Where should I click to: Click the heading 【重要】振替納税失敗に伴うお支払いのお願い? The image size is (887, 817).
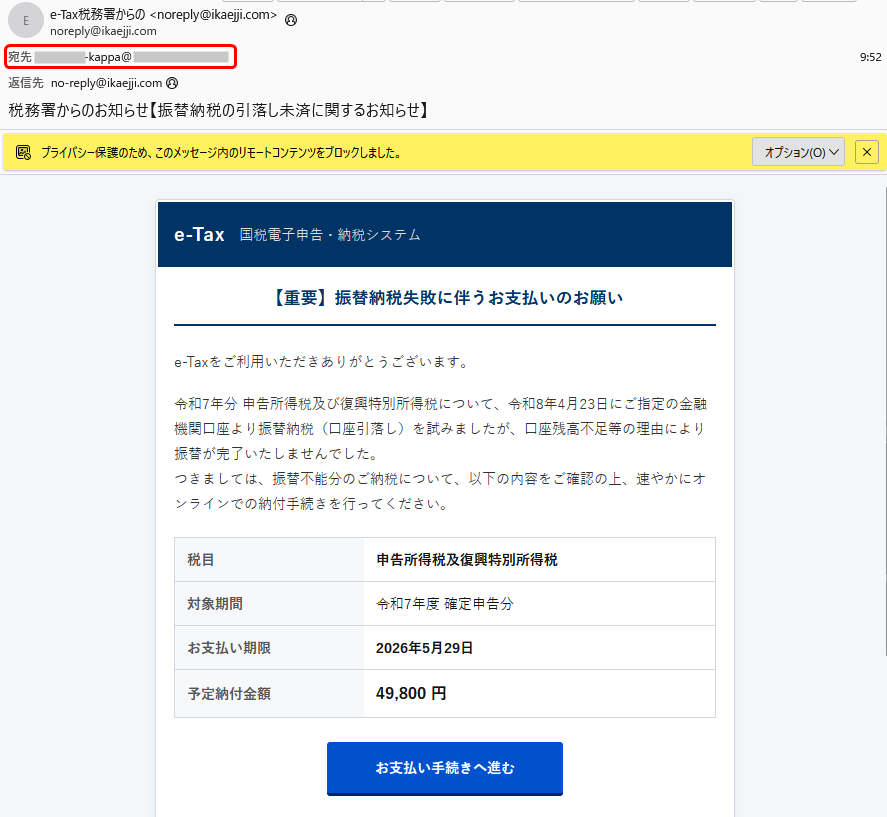[445, 298]
